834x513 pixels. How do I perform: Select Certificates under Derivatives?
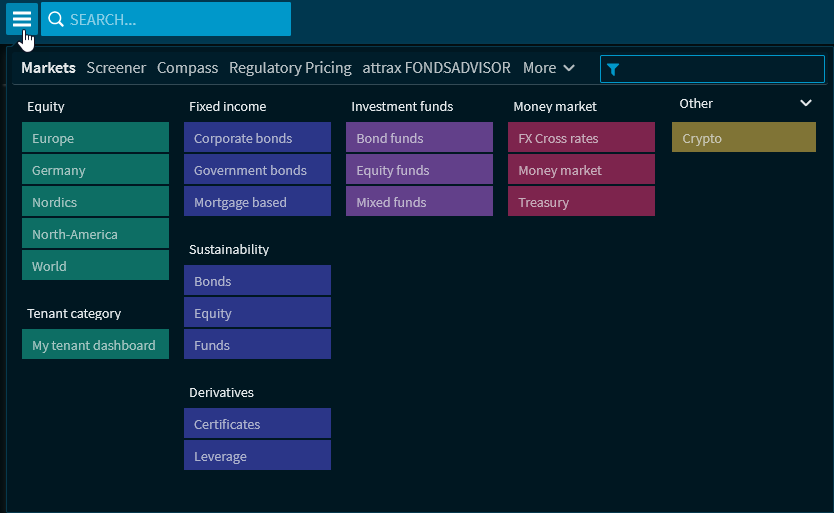[257, 424]
